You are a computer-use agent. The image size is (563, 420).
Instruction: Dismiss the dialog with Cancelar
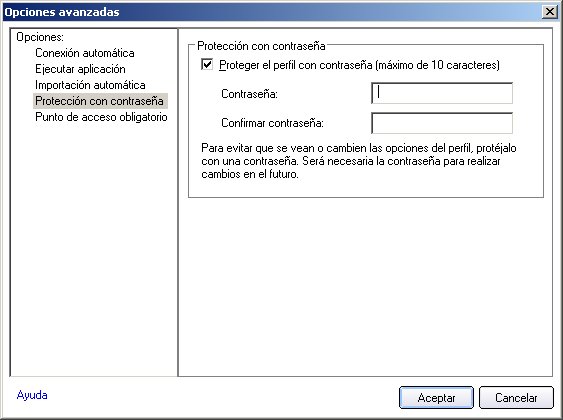tap(516, 397)
